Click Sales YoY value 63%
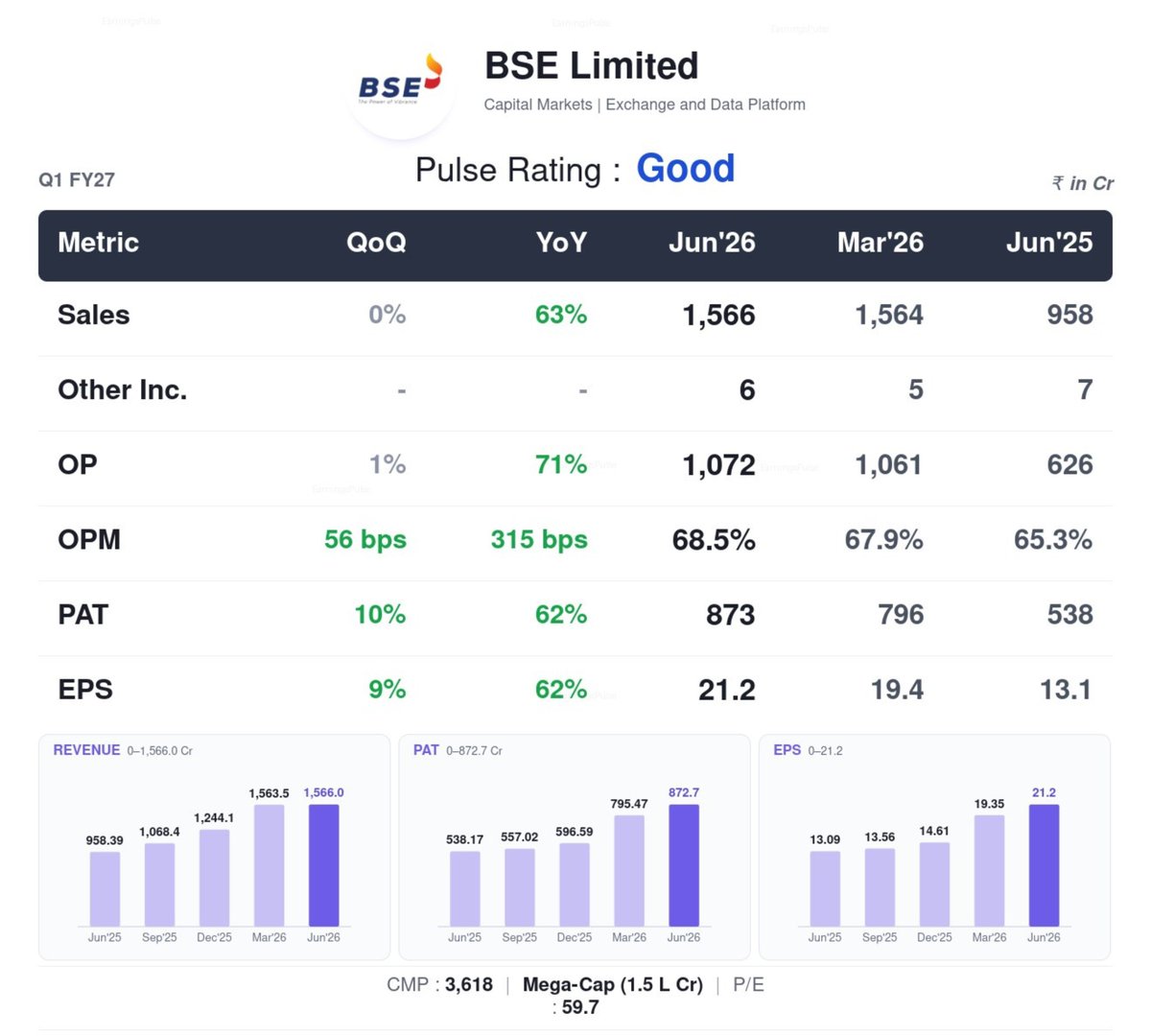This screenshot has height=1036, width=1151. (x=561, y=315)
